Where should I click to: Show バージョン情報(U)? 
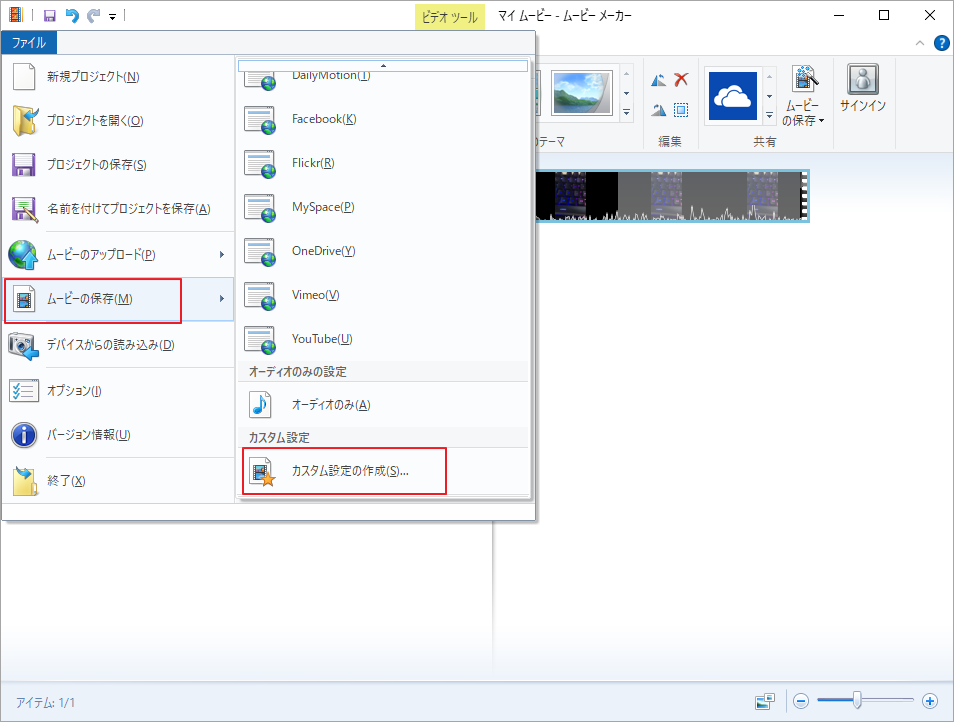click(x=118, y=435)
